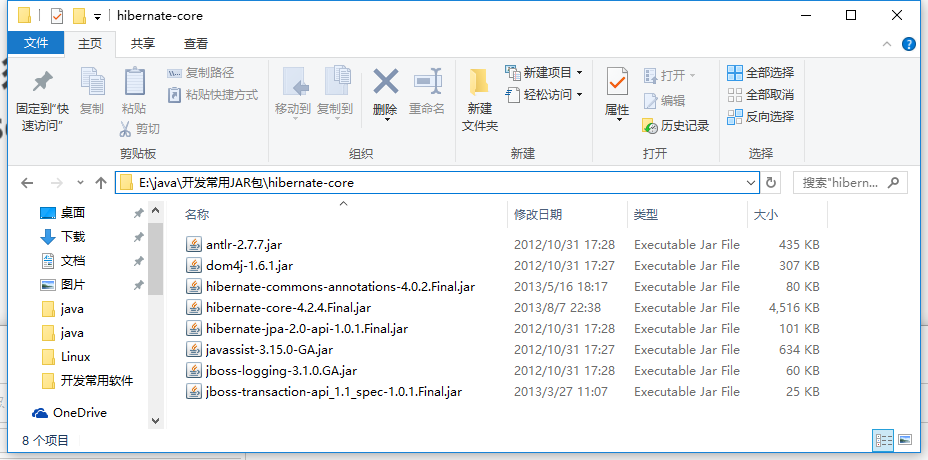Click the blue Help question mark icon
The height and width of the screenshot is (460, 928).
pyautogui.click(x=908, y=44)
